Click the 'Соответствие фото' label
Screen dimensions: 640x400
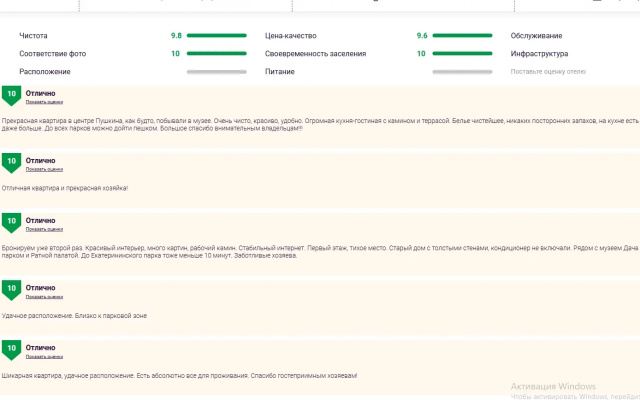[53, 53]
